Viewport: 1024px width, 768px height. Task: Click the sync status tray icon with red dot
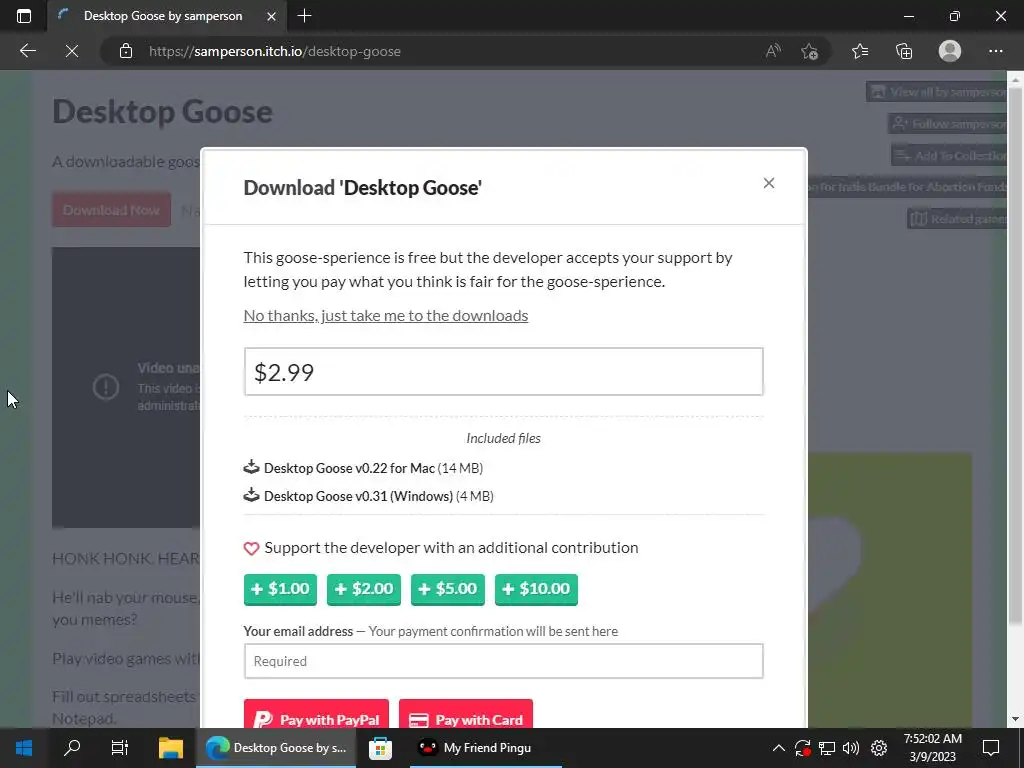(803, 748)
